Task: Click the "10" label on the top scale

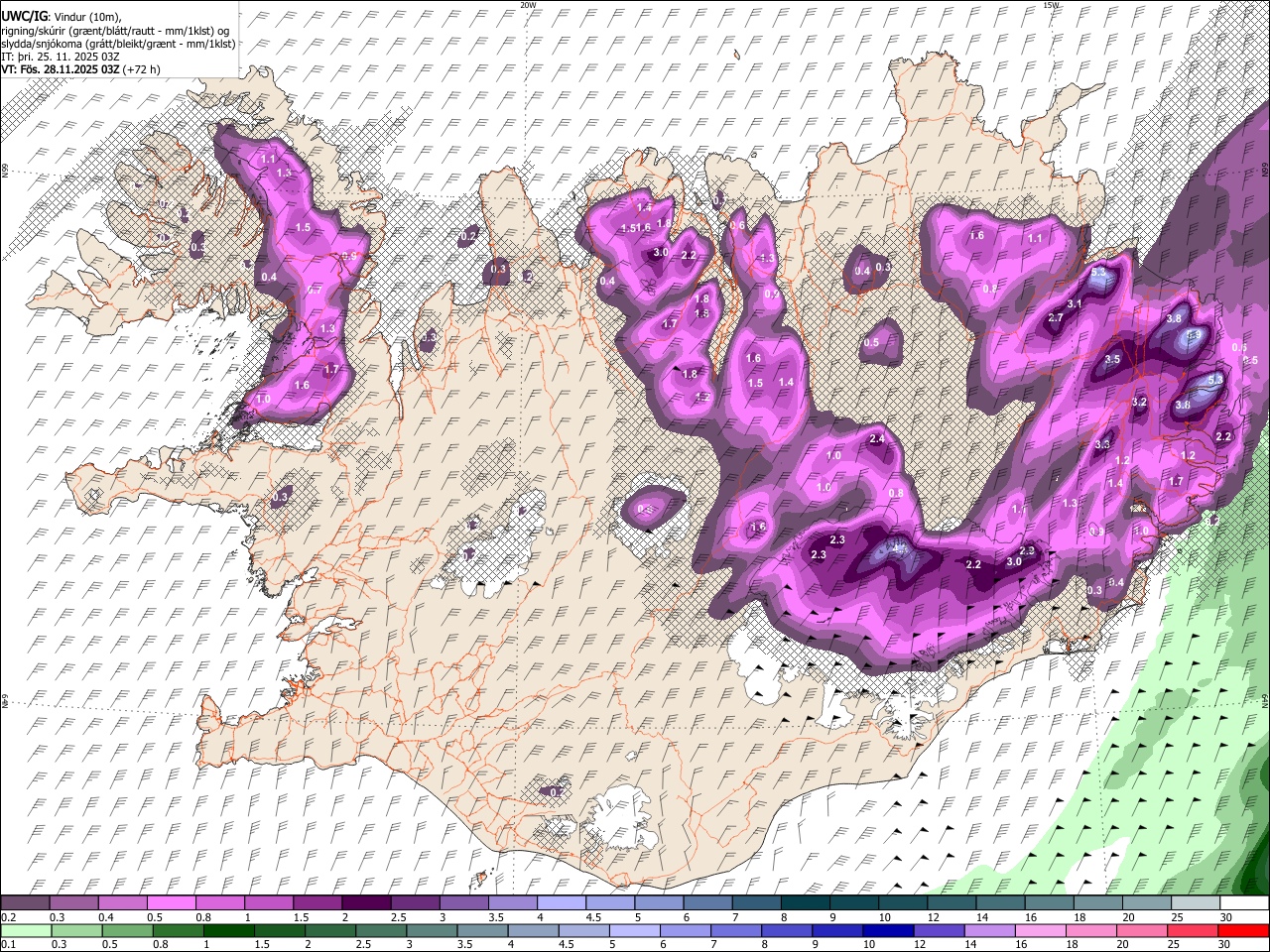Action: click(884, 917)
